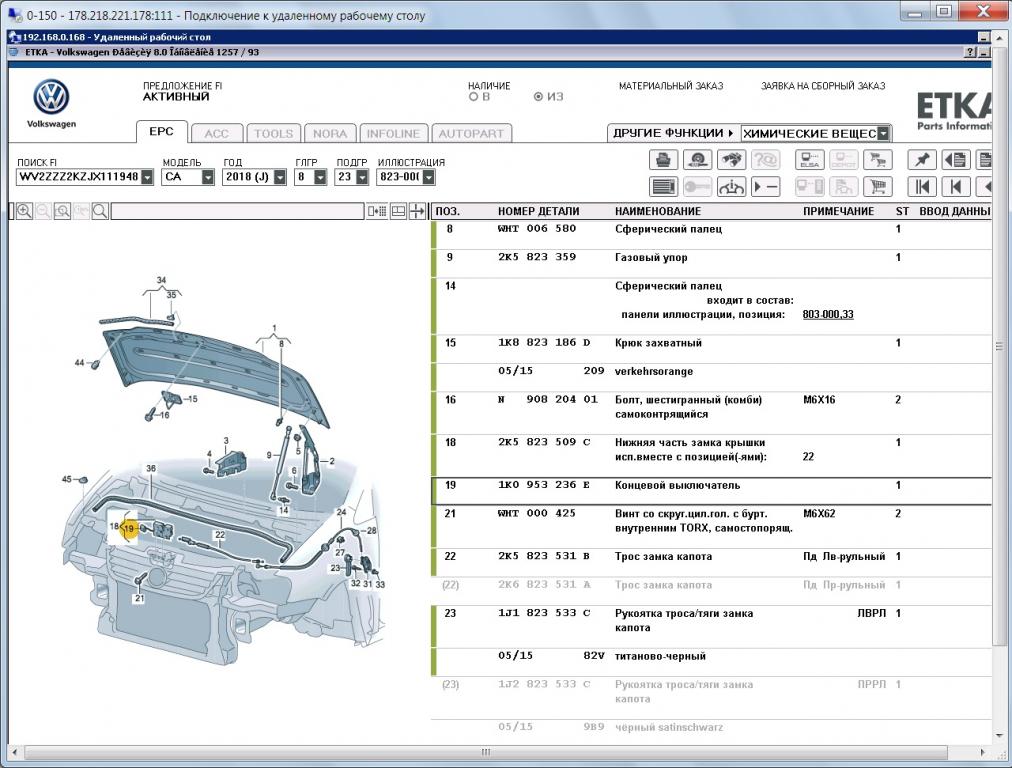
Task: Click the parts list view icon
Action: tap(663, 187)
